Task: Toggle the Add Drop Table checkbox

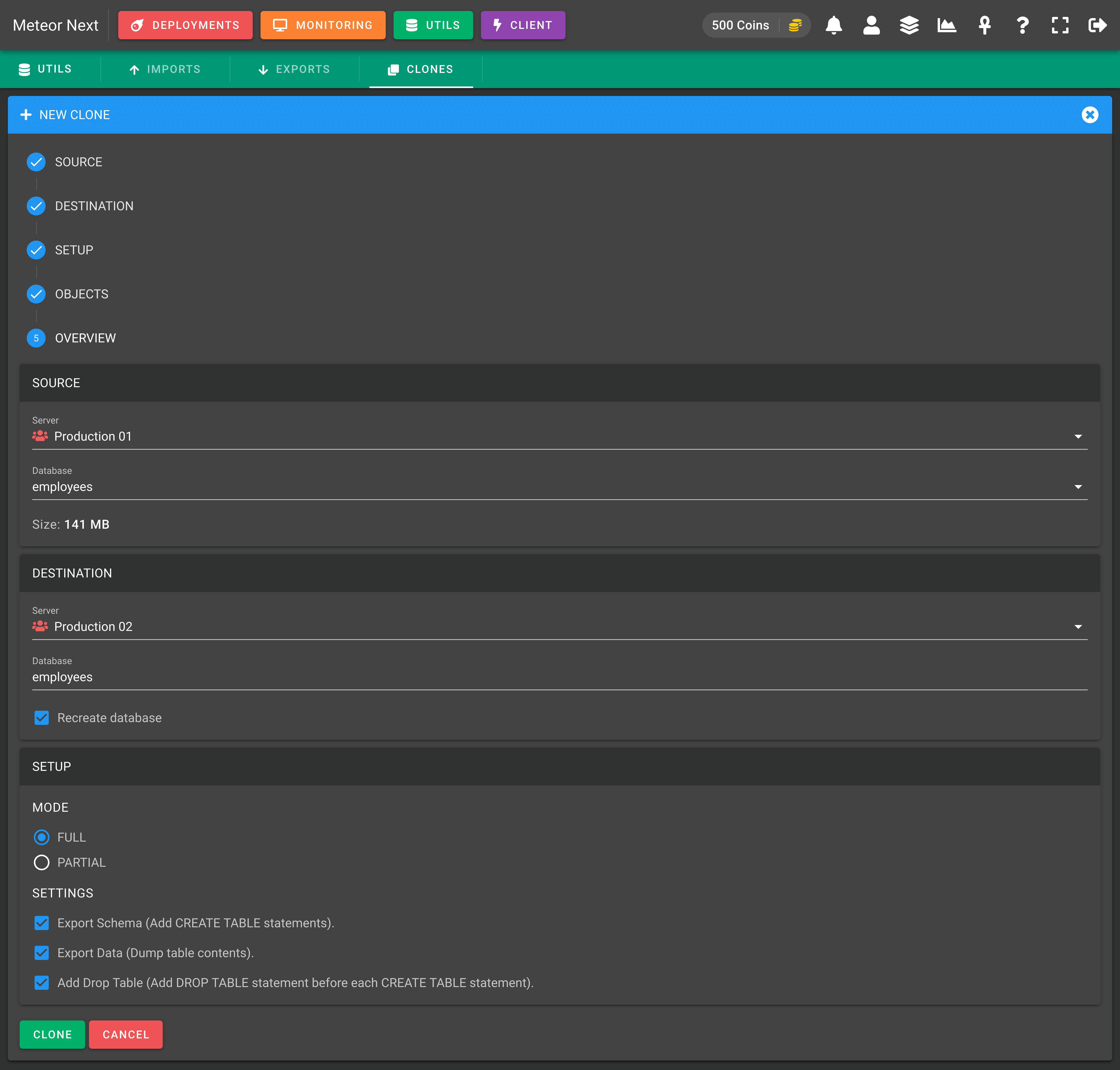Action: pyautogui.click(x=42, y=983)
